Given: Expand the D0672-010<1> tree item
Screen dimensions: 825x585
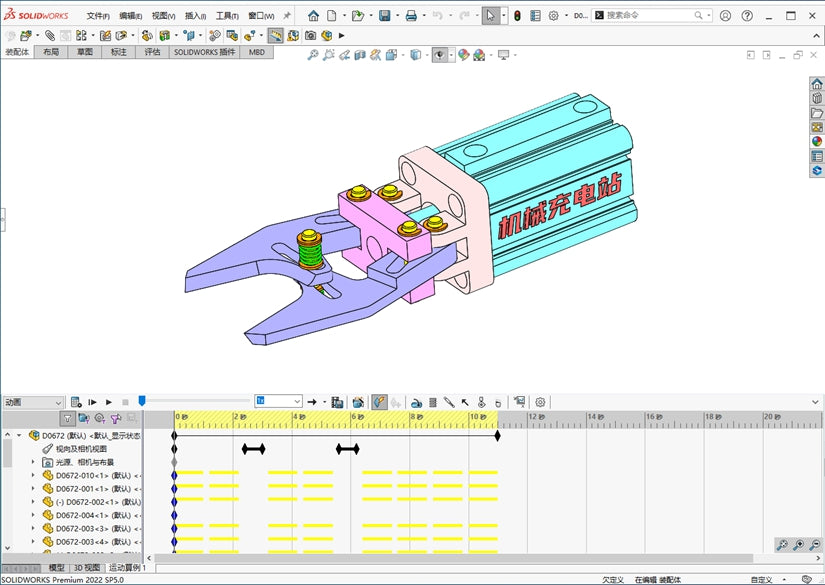Looking at the screenshot, I should click(33, 475).
